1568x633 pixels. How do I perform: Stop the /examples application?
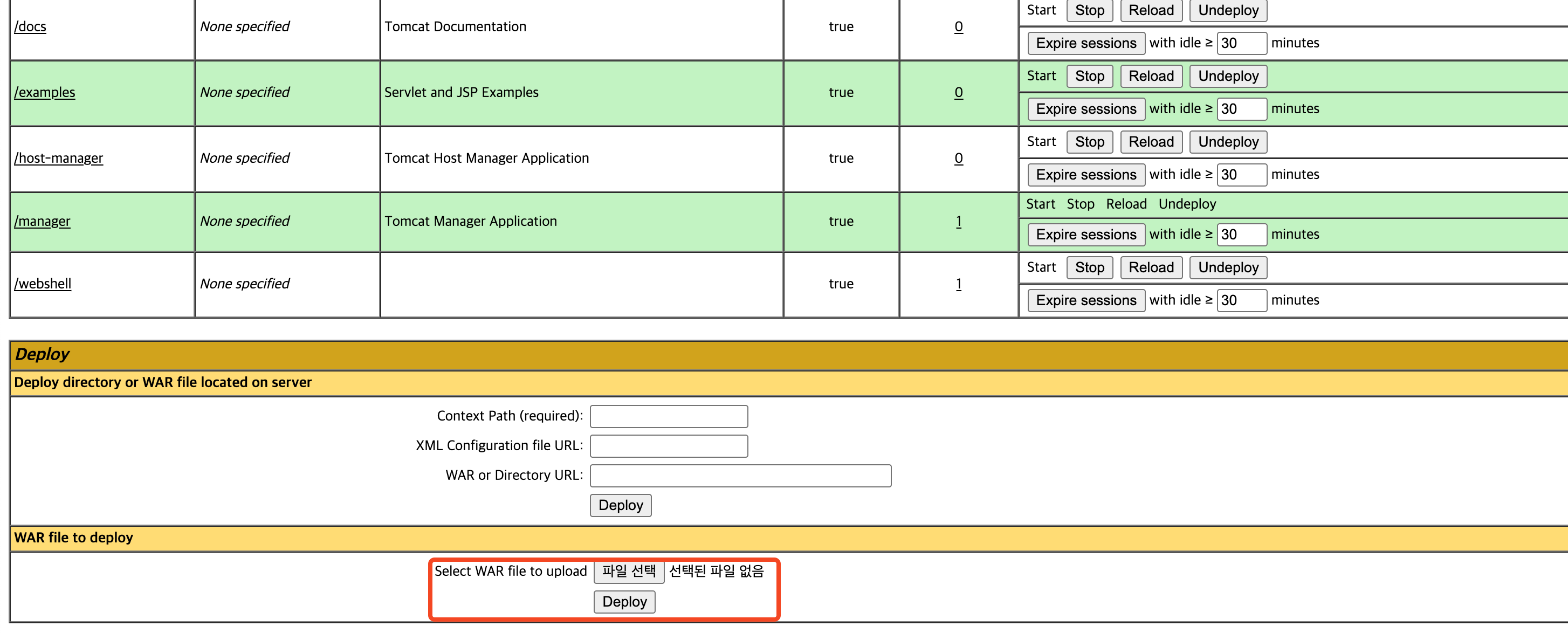pos(1089,76)
